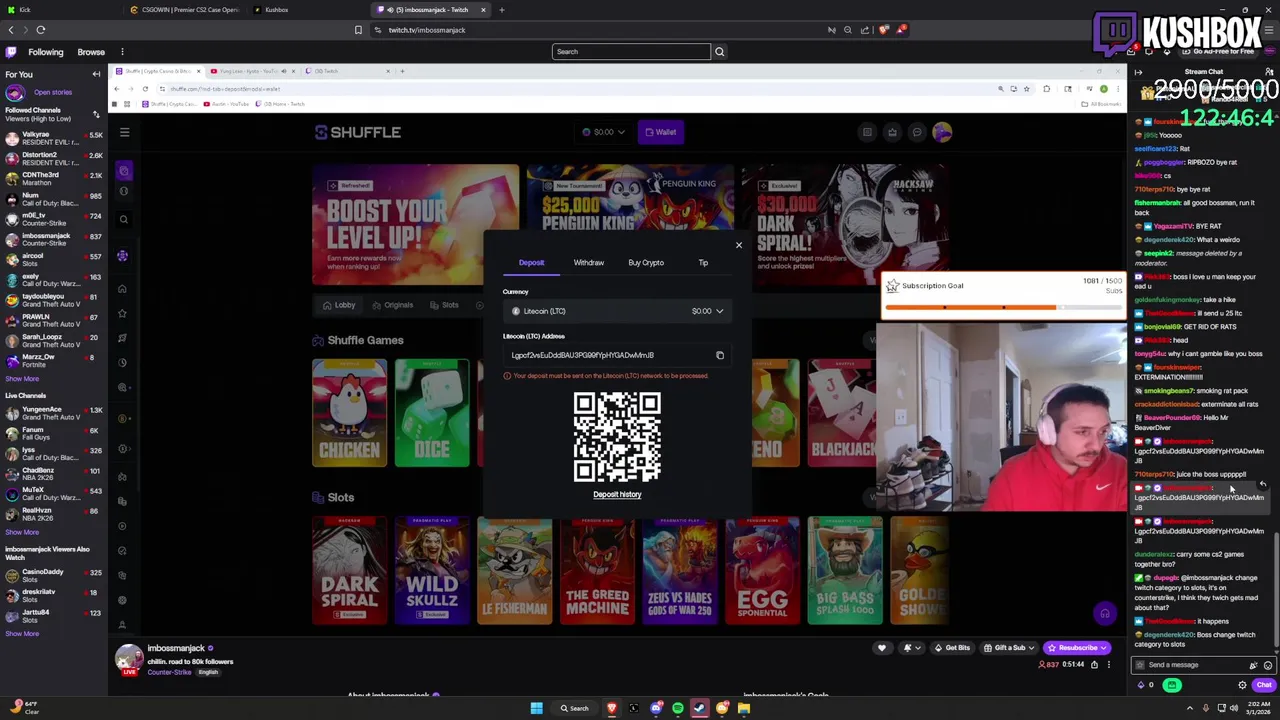Open CasinoDaddy channel in sidebar
The image size is (1280, 720).
tap(54, 575)
